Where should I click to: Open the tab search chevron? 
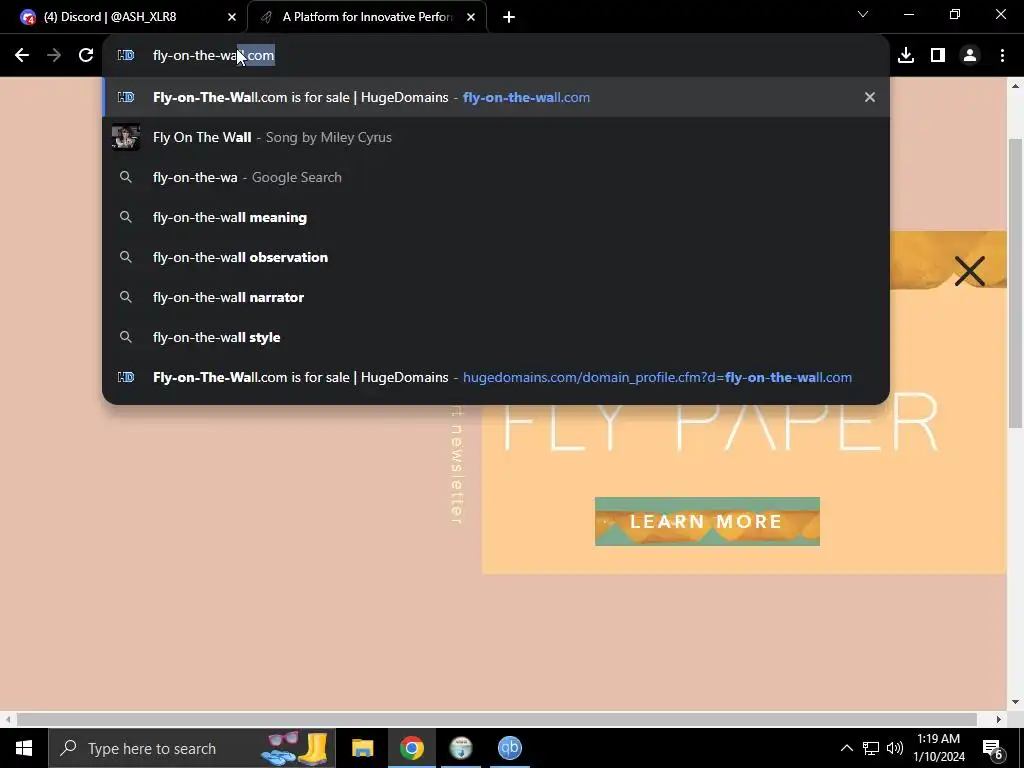863,14
